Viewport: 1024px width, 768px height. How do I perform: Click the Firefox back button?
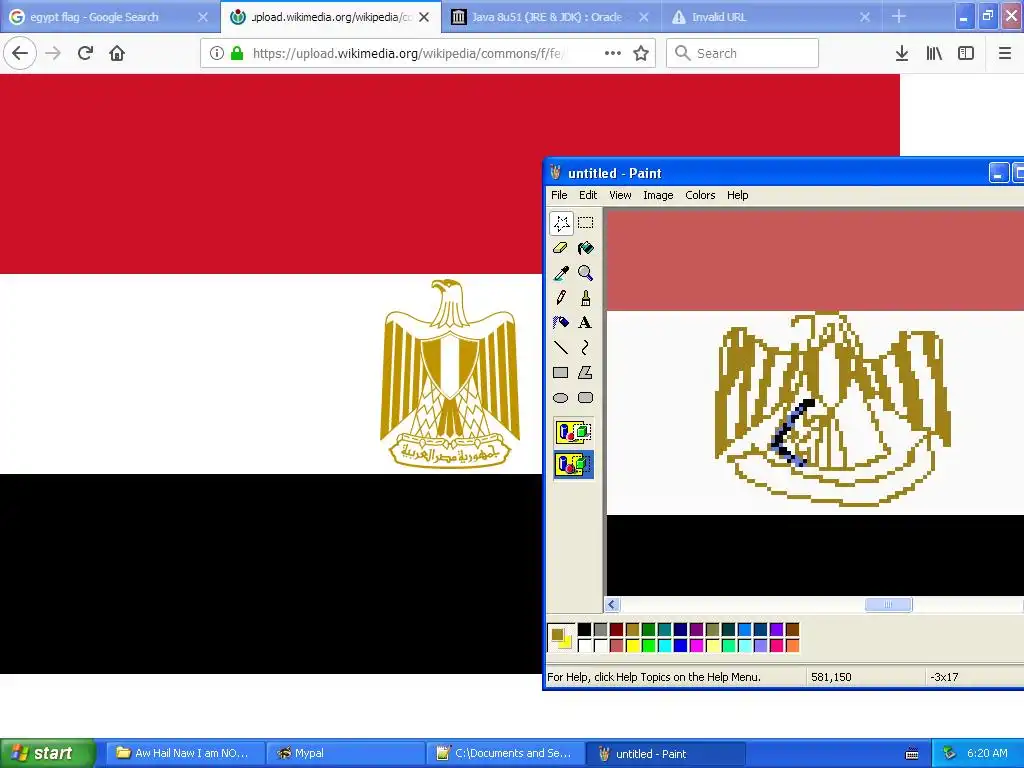tap(20, 54)
